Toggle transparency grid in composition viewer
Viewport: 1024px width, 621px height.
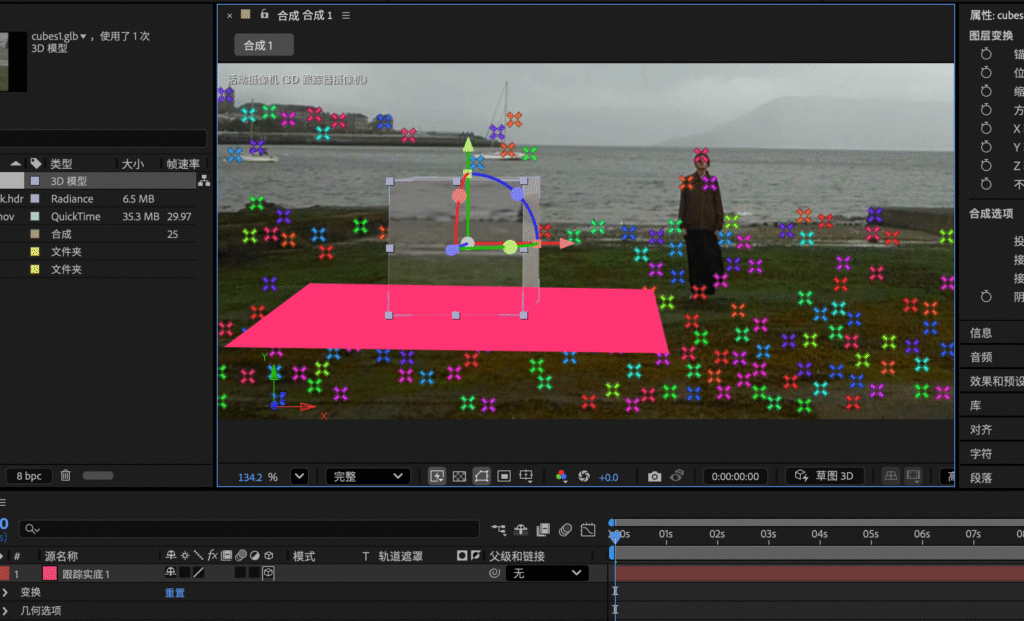459,477
